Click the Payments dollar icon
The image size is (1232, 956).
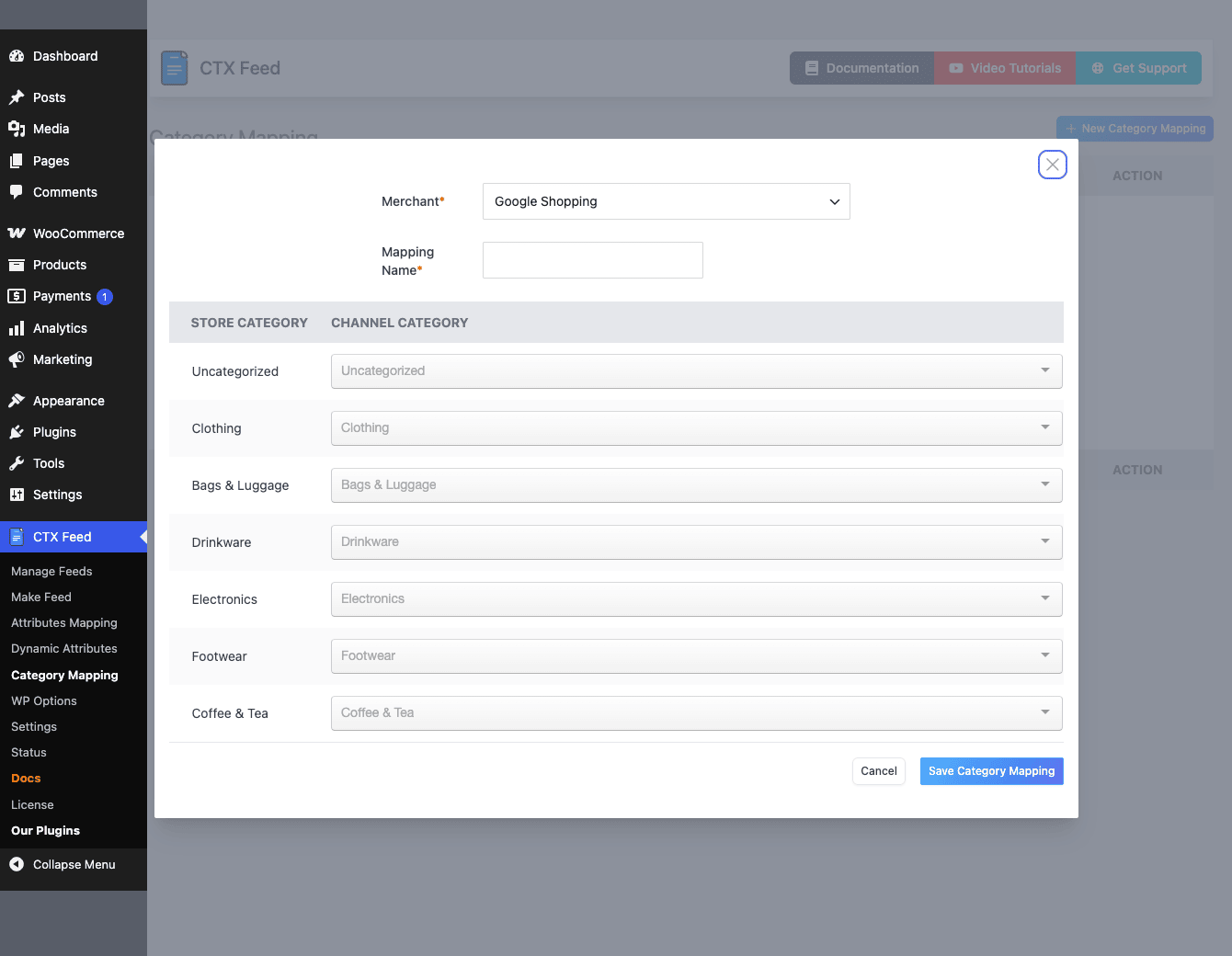pos(17,296)
